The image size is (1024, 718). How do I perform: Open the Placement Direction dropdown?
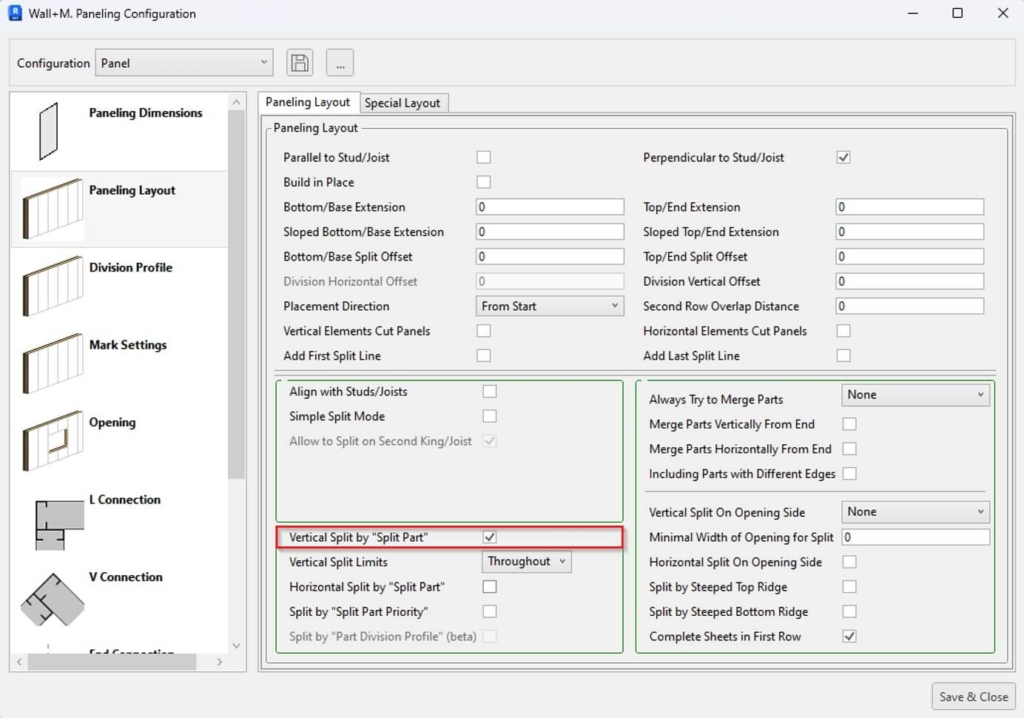pyautogui.click(x=550, y=306)
